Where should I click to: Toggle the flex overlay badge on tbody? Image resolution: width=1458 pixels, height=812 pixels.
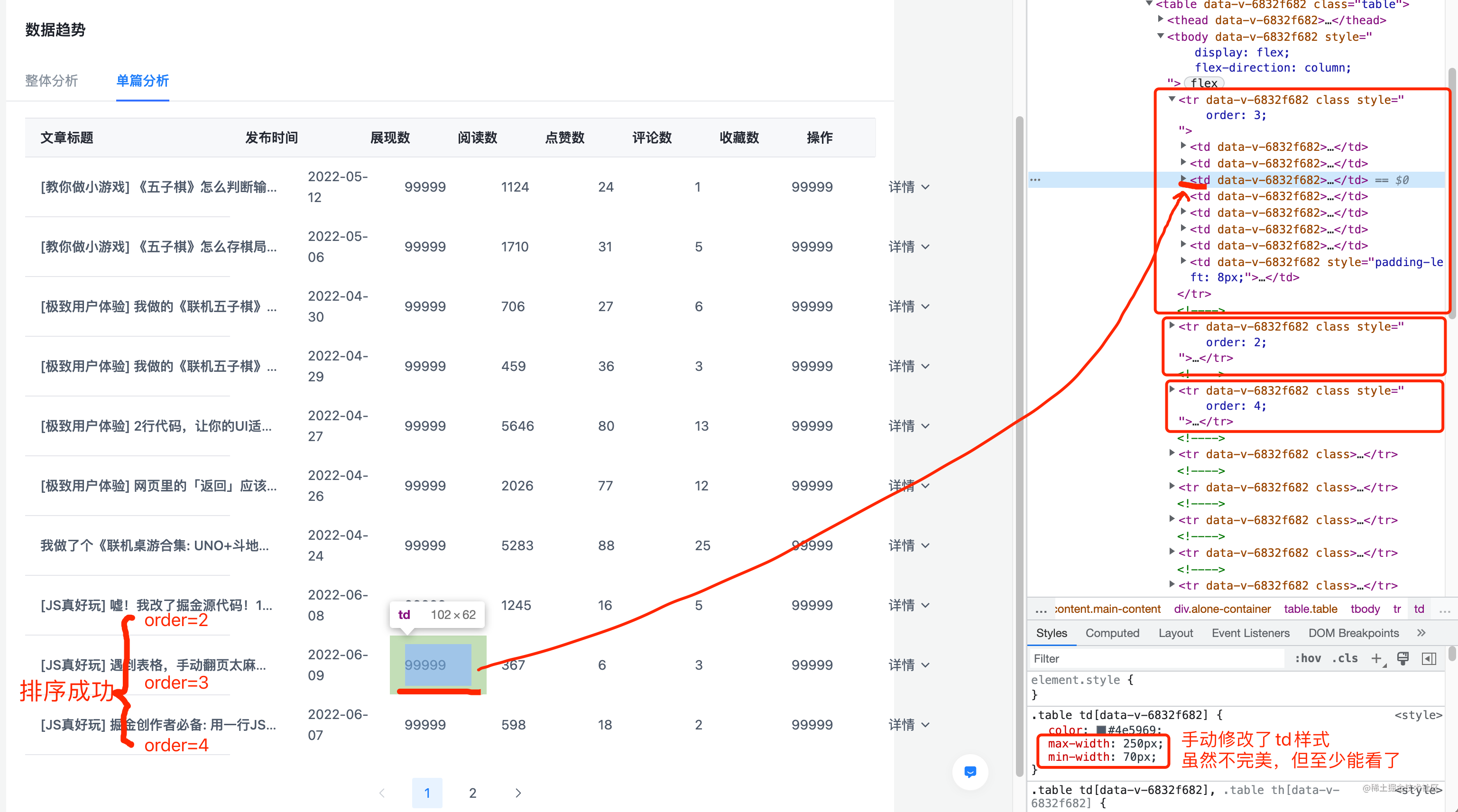coord(1203,83)
